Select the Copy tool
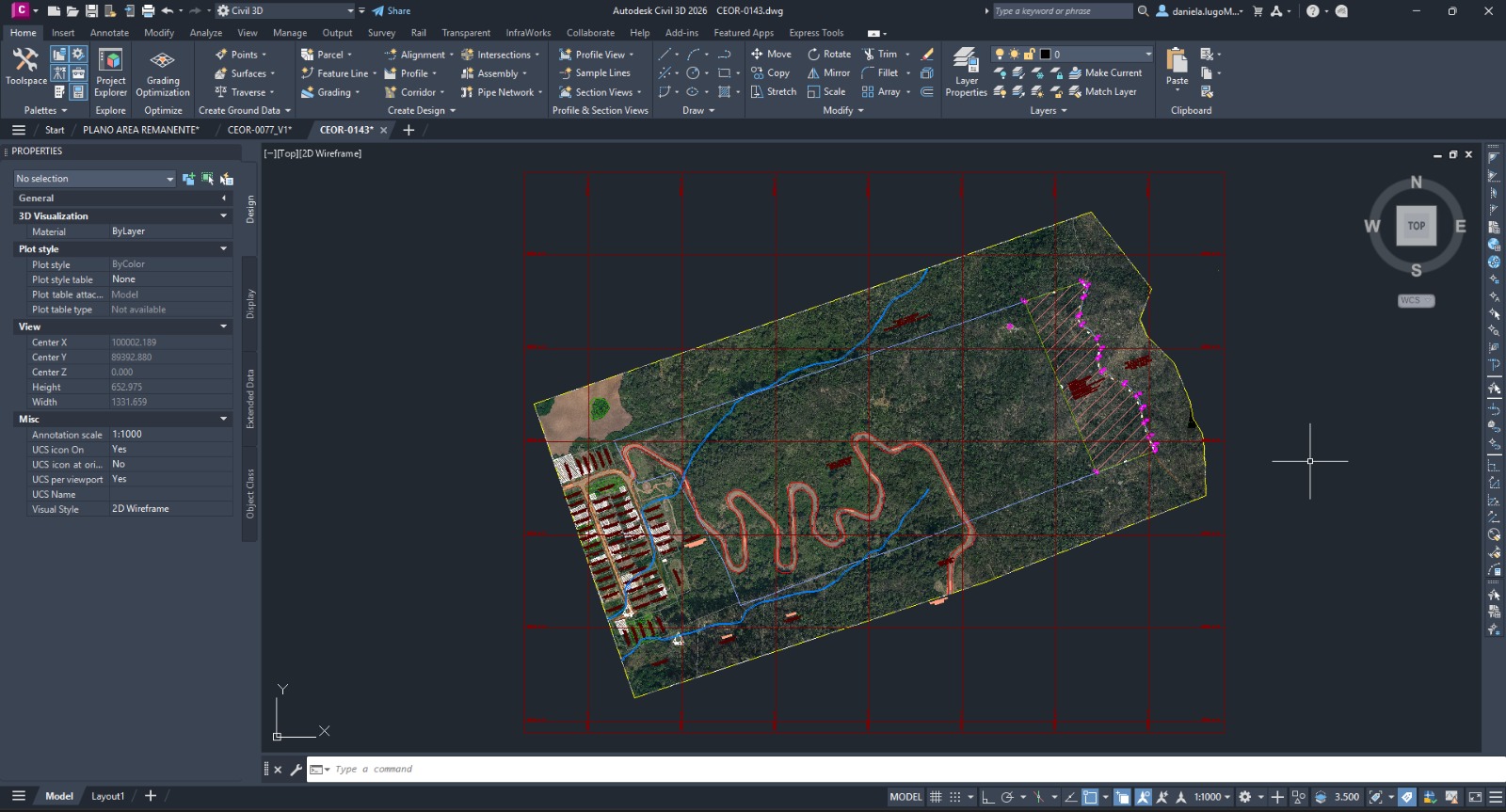This screenshot has width=1506, height=812. click(x=770, y=73)
